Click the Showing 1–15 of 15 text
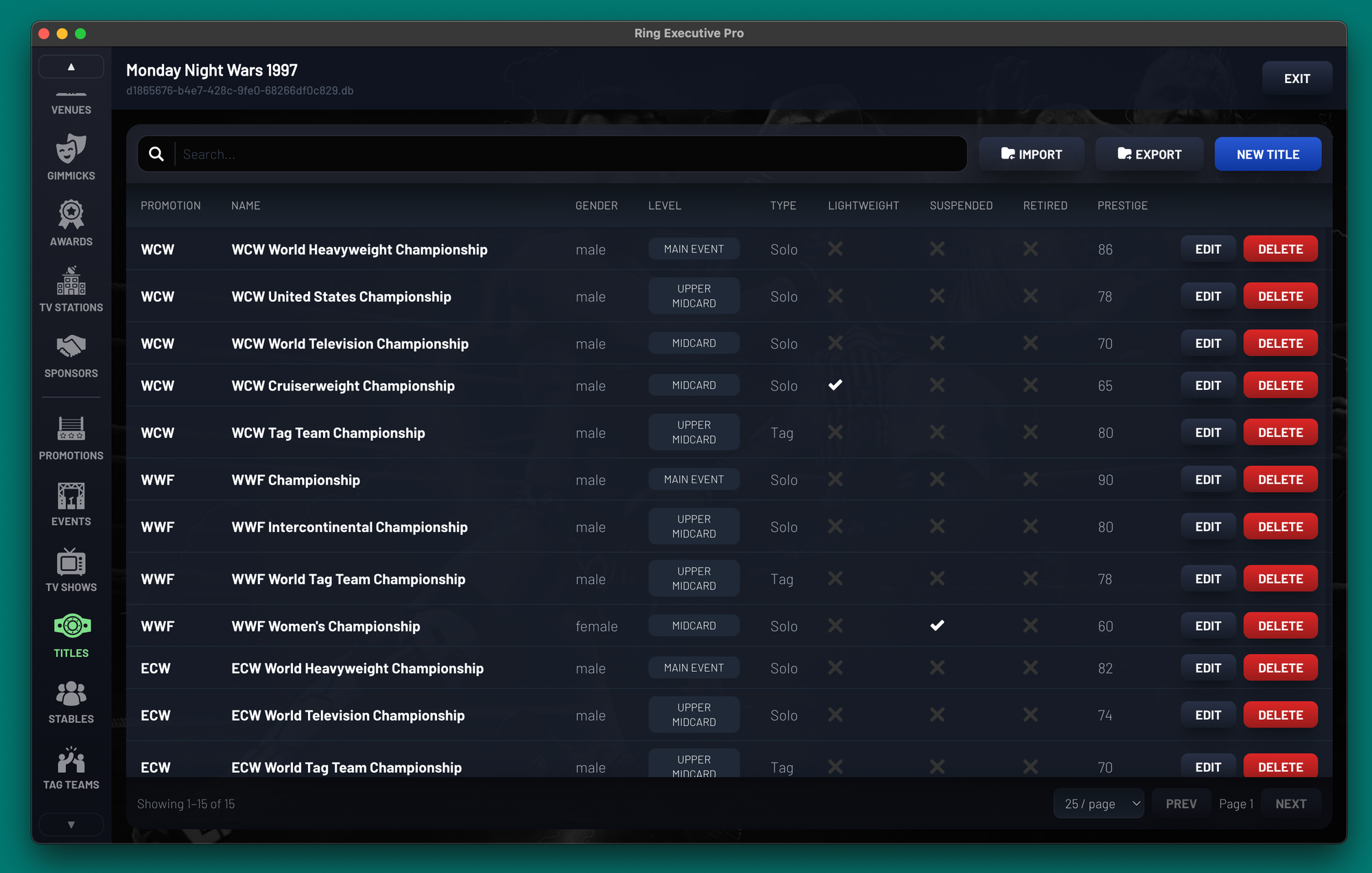The width and height of the screenshot is (1372, 873). [x=186, y=804]
